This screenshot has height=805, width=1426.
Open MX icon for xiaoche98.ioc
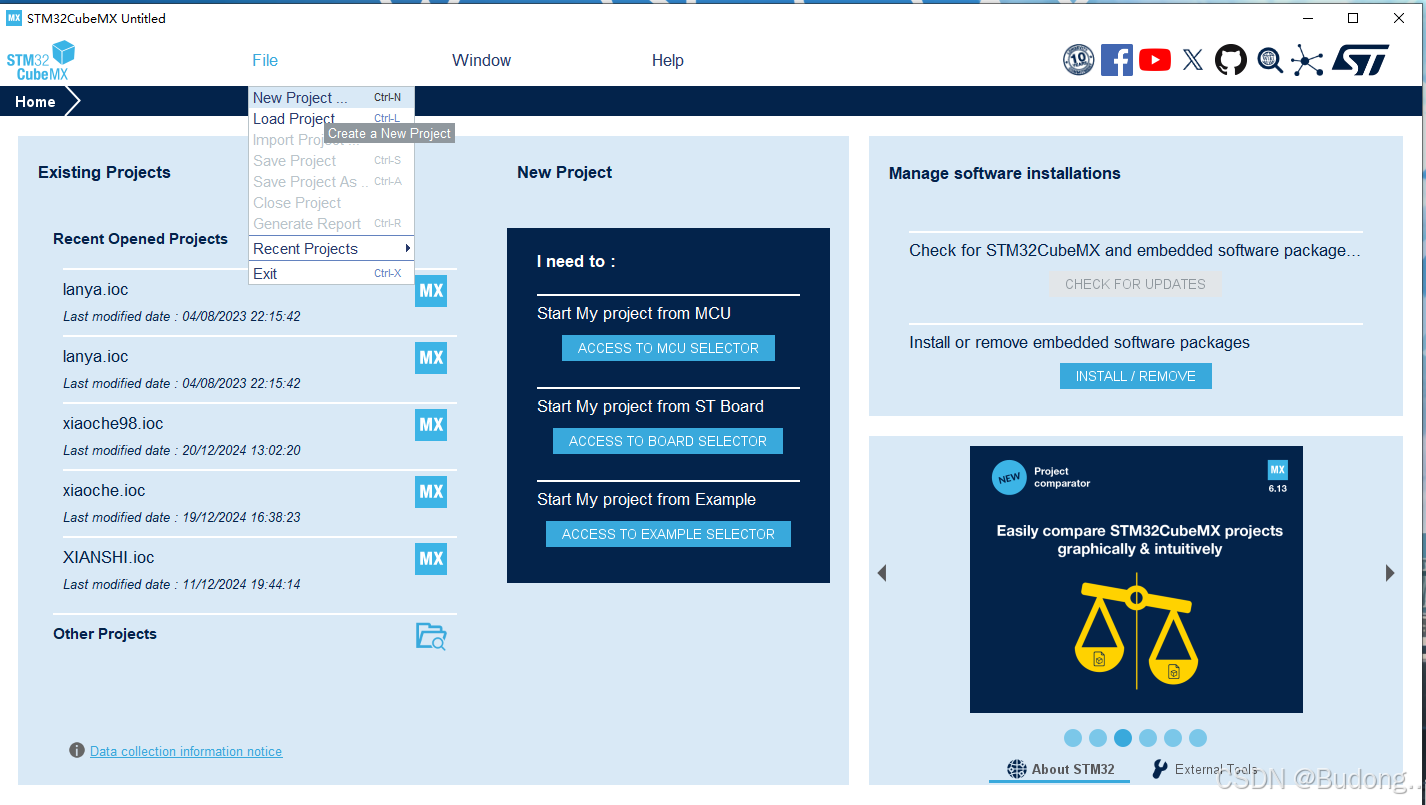click(x=431, y=425)
